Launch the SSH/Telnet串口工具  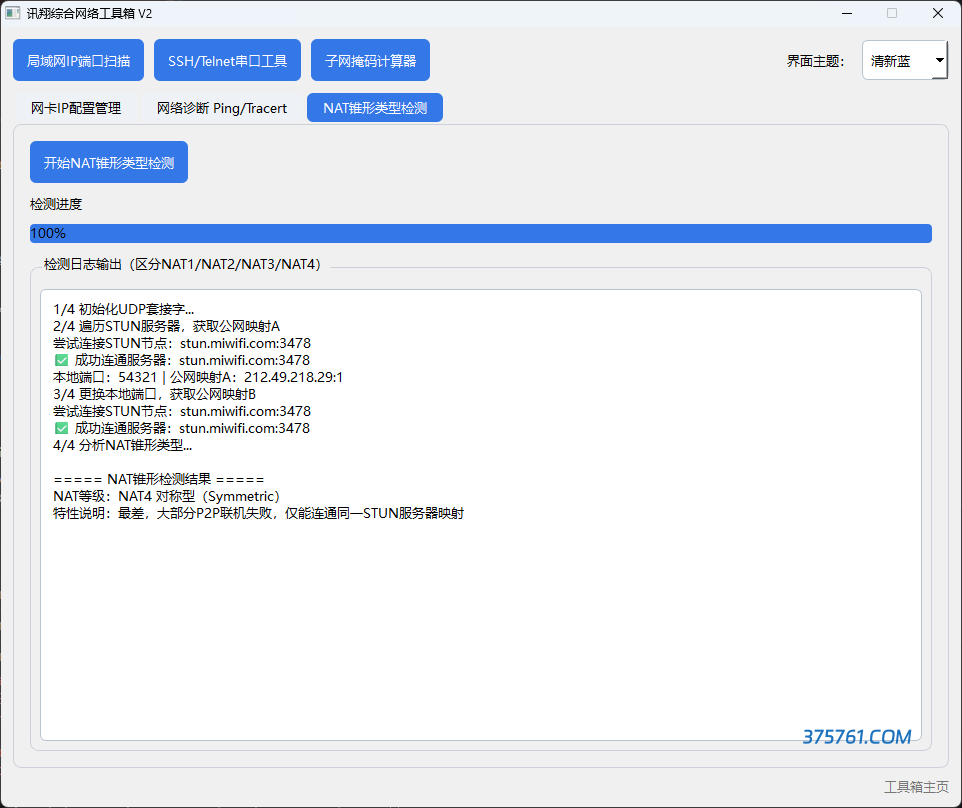click(x=227, y=60)
